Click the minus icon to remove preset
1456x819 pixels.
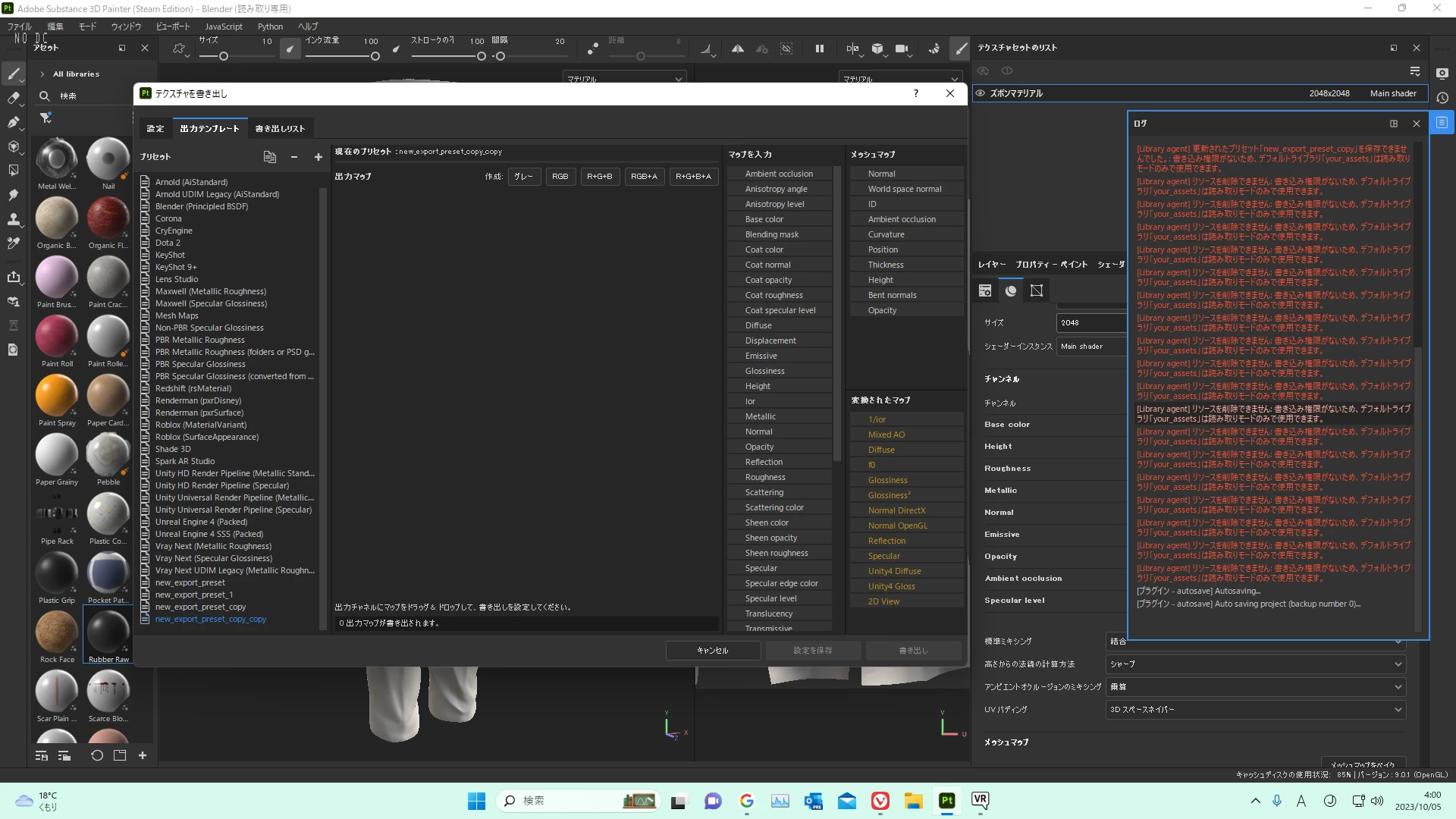[294, 157]
